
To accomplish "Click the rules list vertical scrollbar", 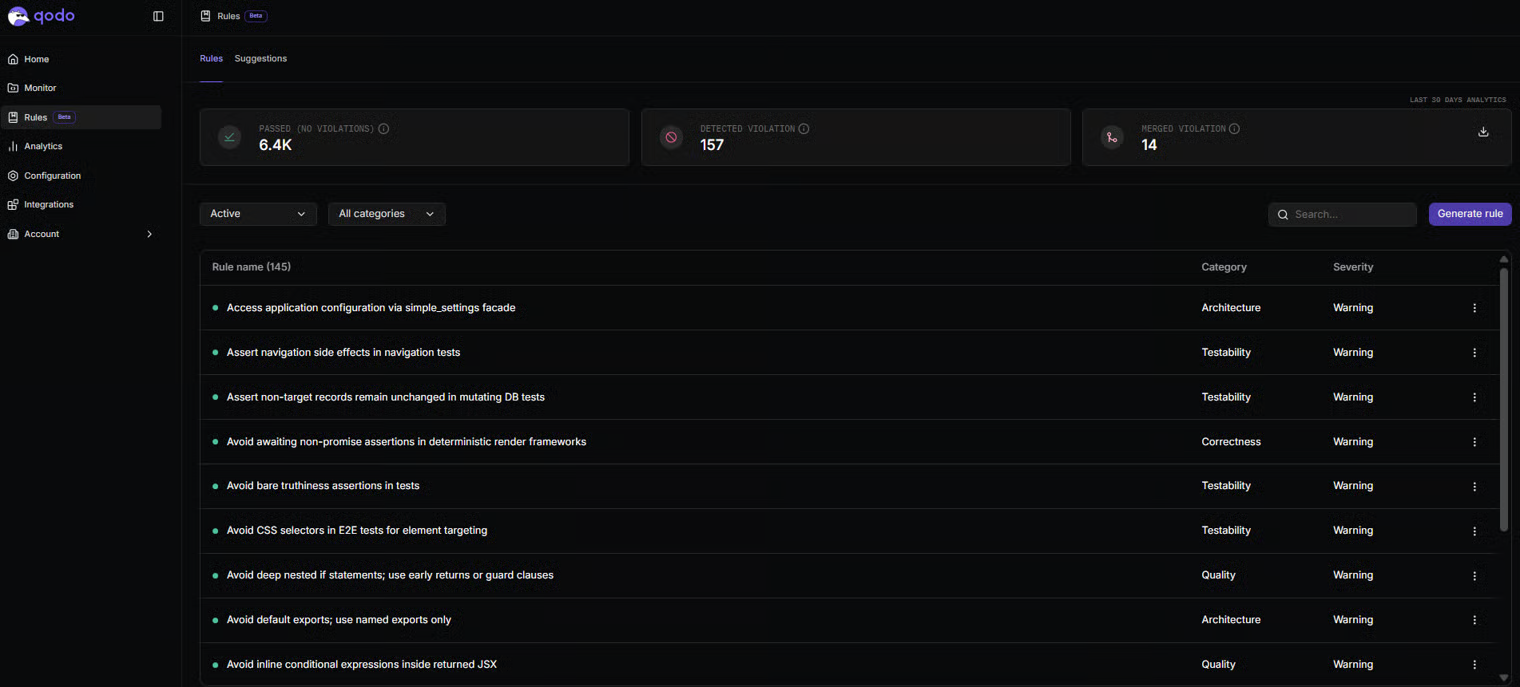I will [x=1503, y=400].
